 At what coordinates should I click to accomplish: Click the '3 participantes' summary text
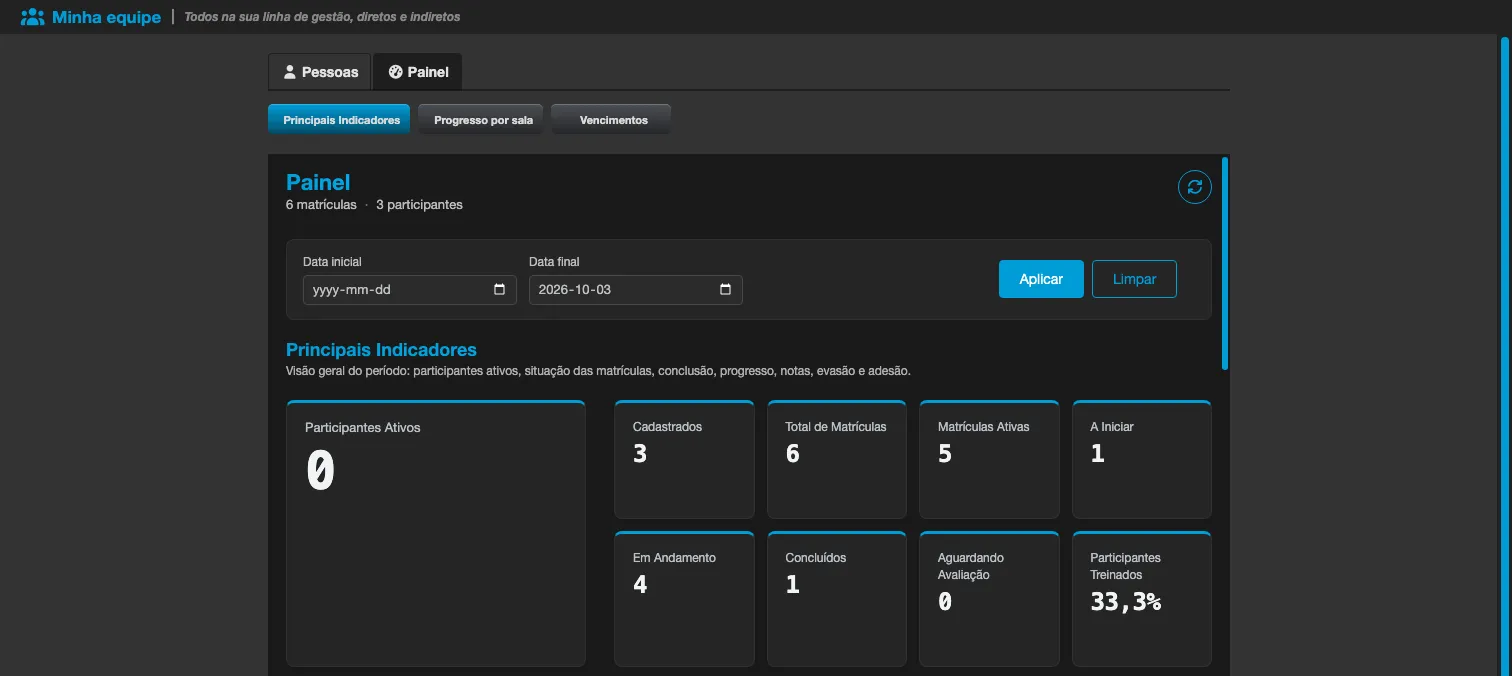419,205
